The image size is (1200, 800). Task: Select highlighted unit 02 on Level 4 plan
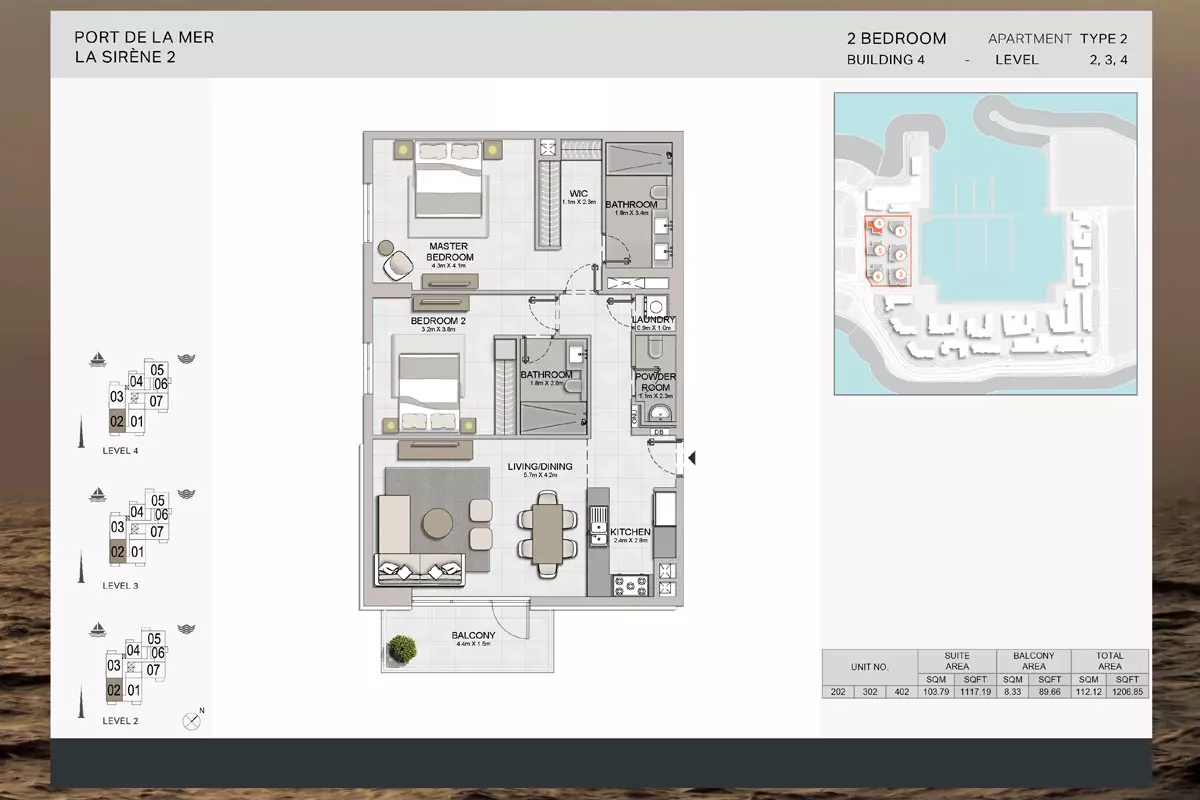click(116, 422)
